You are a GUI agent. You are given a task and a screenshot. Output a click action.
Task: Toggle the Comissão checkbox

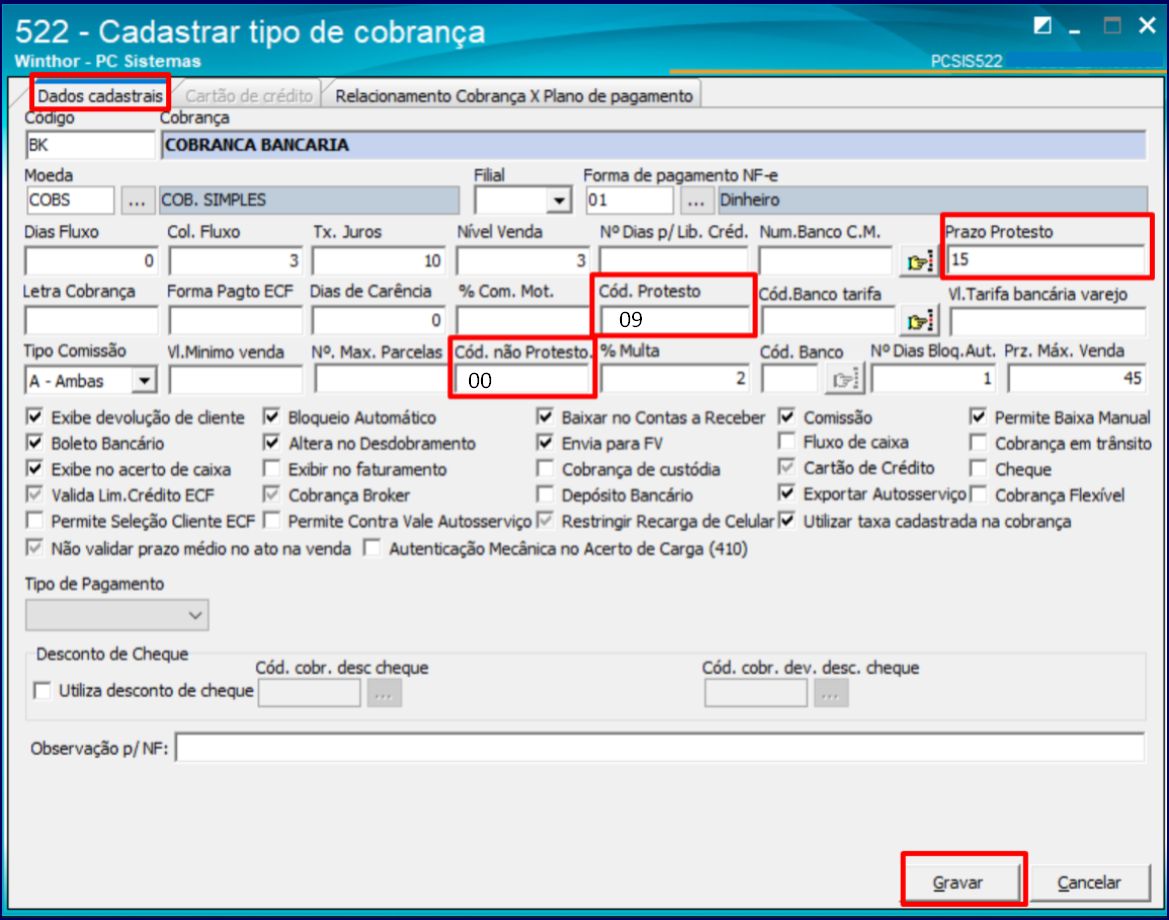[787, 417]
